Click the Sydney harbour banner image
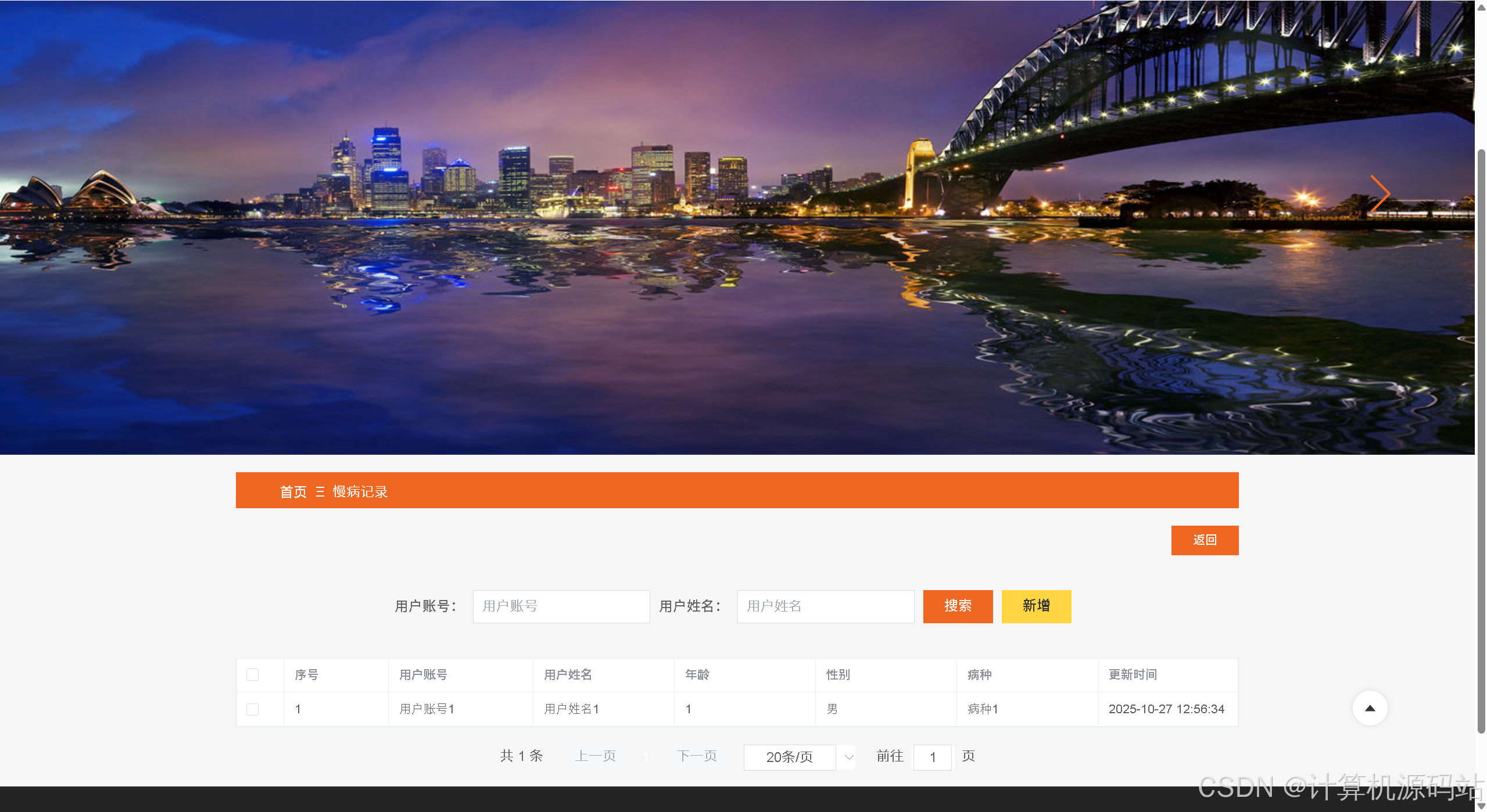This screenshot has width=1487, height=812. [737, 227]
